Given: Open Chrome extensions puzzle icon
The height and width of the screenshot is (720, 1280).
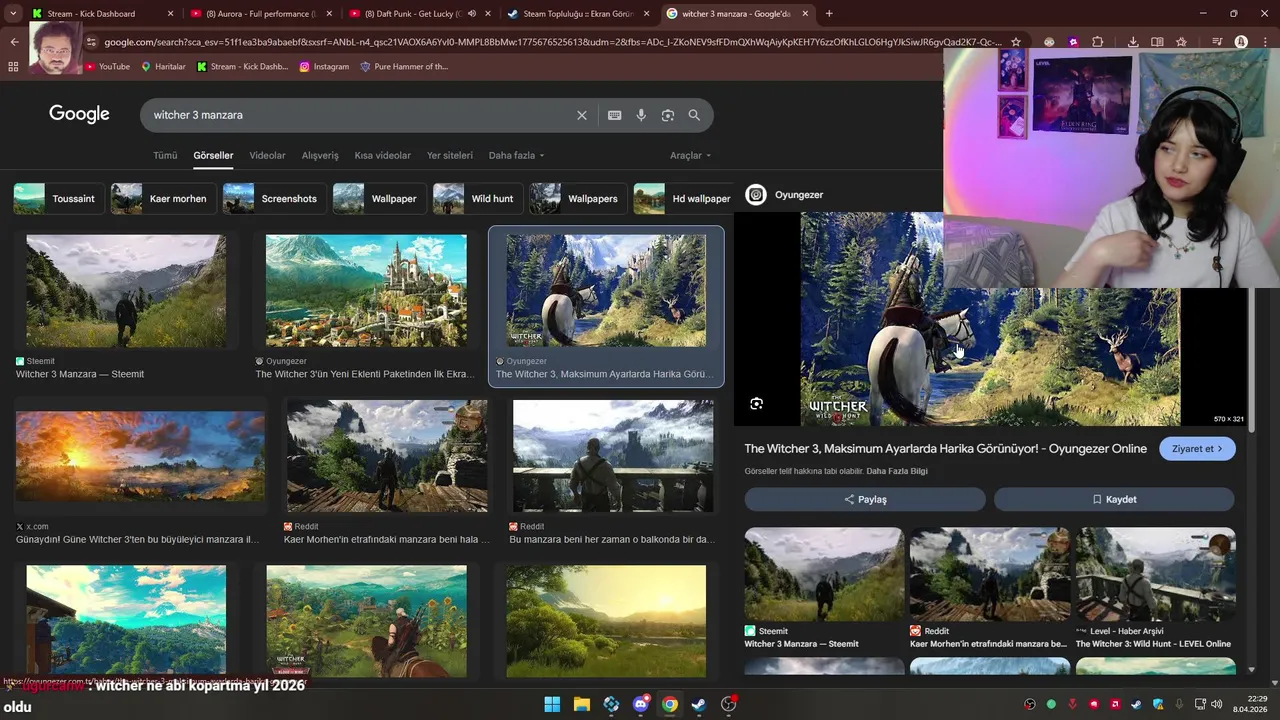Looking at the screenshot, I should 1097,42.
